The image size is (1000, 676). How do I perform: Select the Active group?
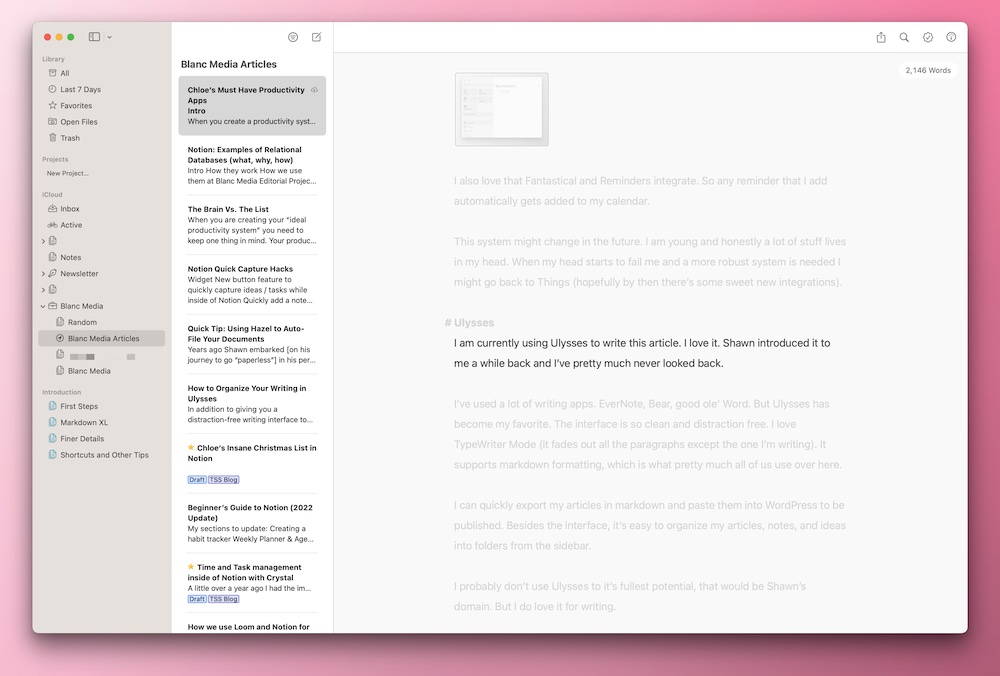click(102, 225)
